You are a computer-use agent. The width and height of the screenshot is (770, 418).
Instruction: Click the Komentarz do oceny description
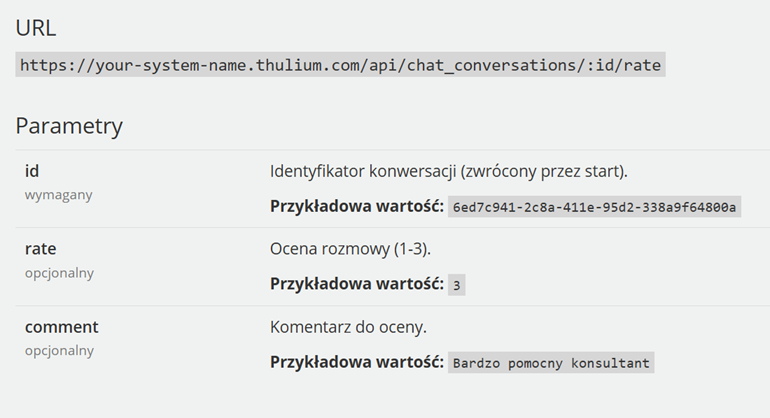pyautogui.click(x=348, y=327)
